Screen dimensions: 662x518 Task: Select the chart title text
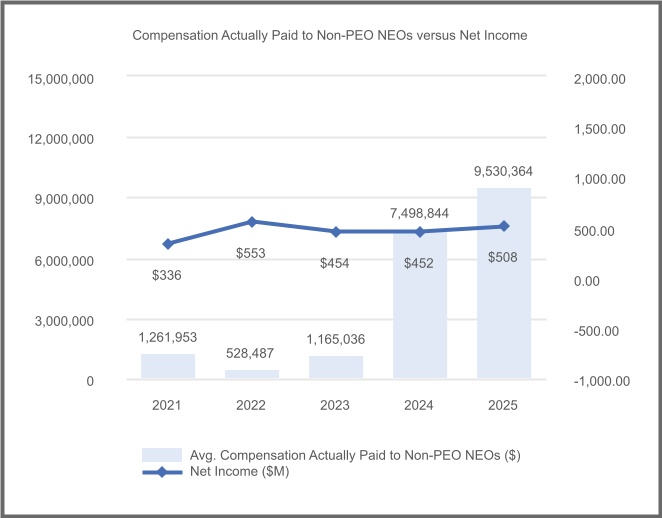click(330, 35)
